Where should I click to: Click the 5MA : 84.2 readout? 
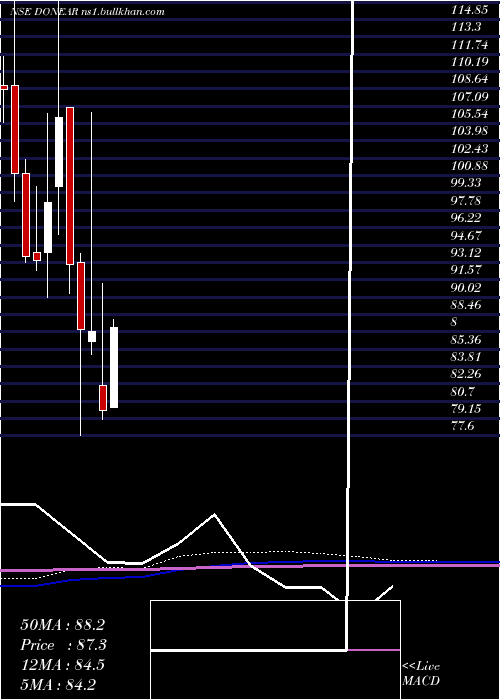point(58,684)
